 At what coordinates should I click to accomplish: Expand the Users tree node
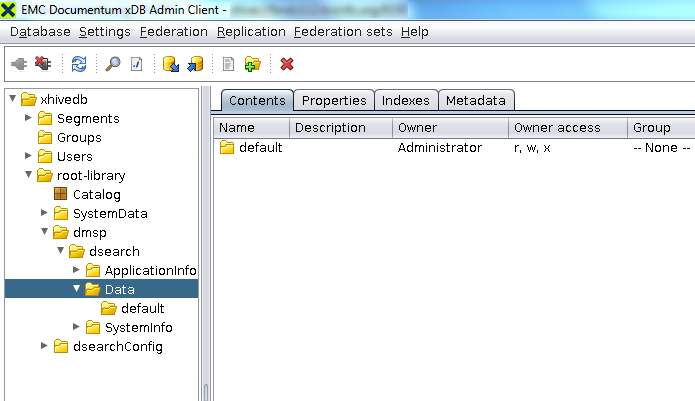[x=28, y=156]
